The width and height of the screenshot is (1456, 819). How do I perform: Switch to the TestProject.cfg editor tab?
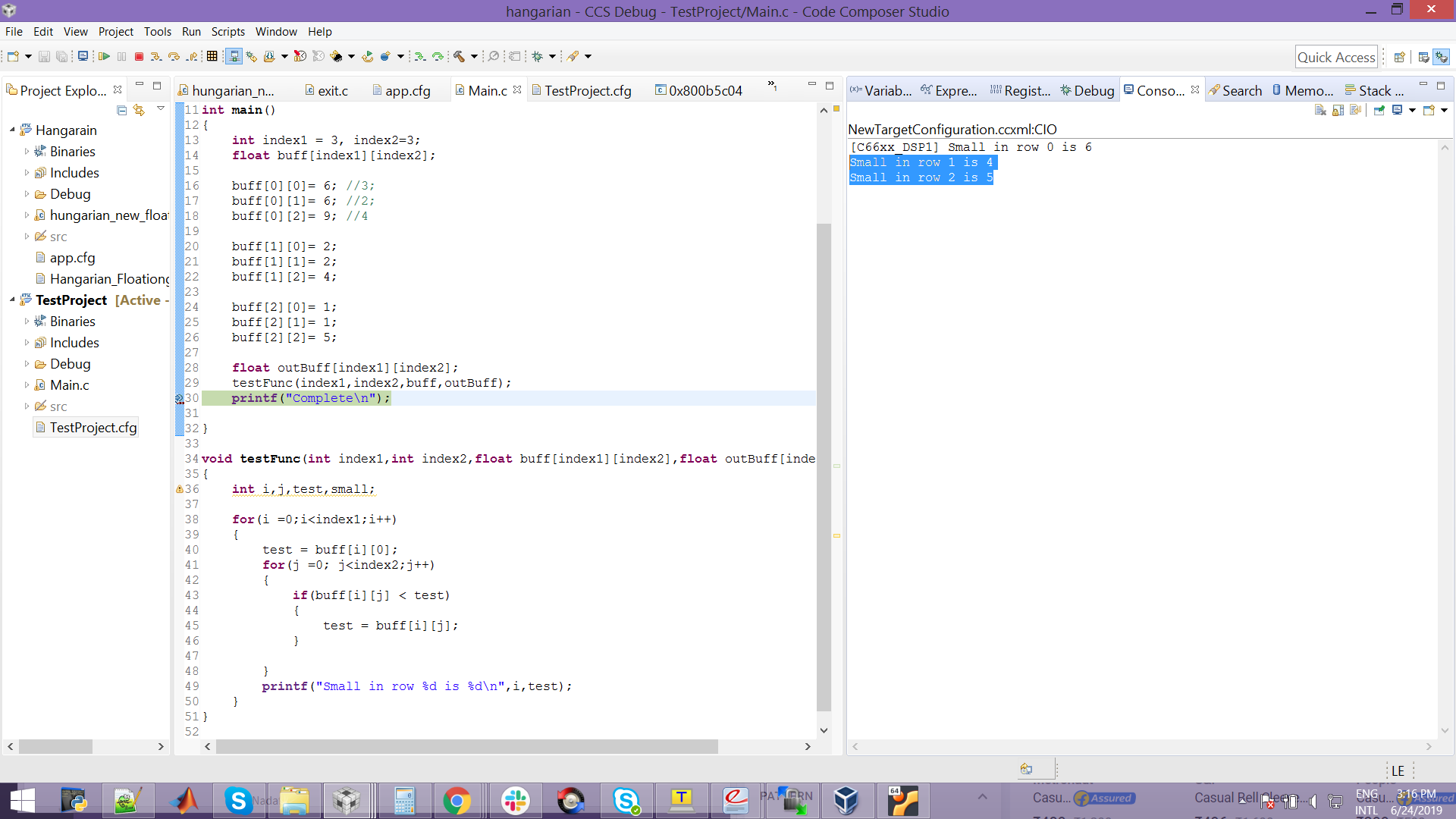(x=587, y=90)
